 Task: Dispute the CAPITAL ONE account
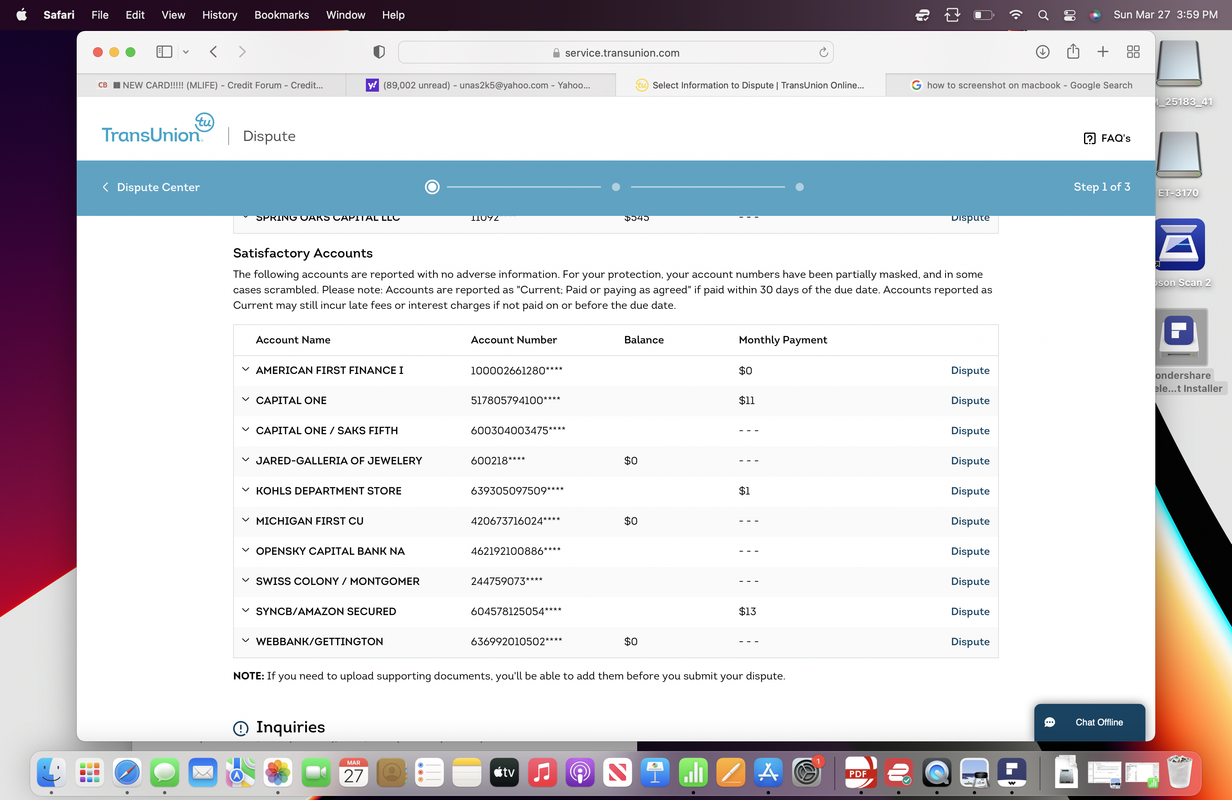coord(970,400)
